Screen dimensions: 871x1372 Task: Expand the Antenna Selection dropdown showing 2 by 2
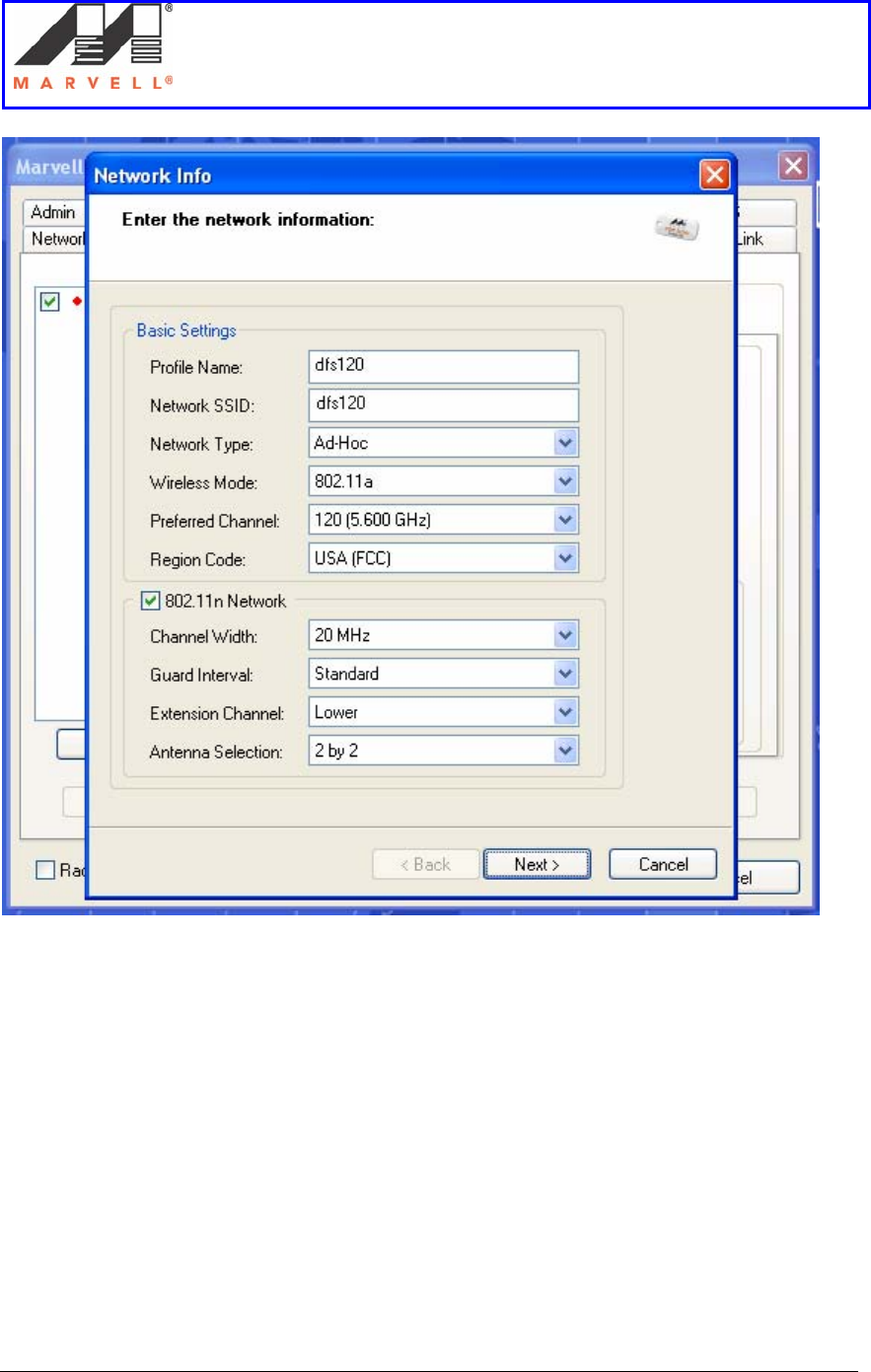[444, 751]
